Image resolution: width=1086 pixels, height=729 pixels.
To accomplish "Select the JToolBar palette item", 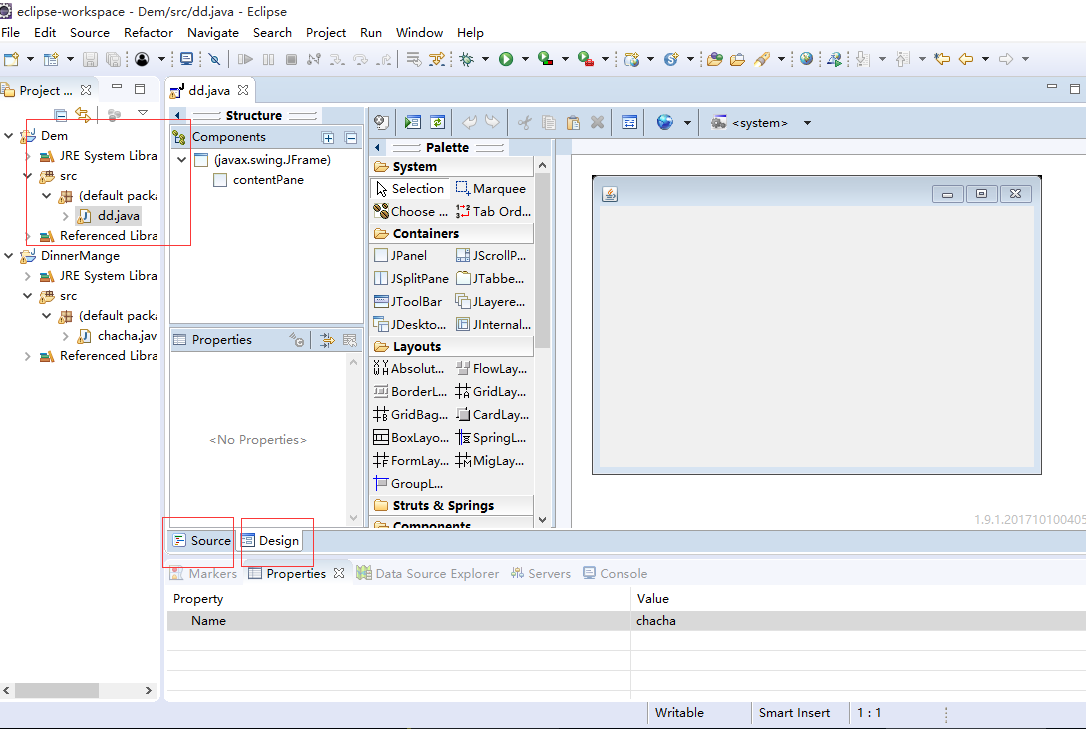I will [408, 301].
